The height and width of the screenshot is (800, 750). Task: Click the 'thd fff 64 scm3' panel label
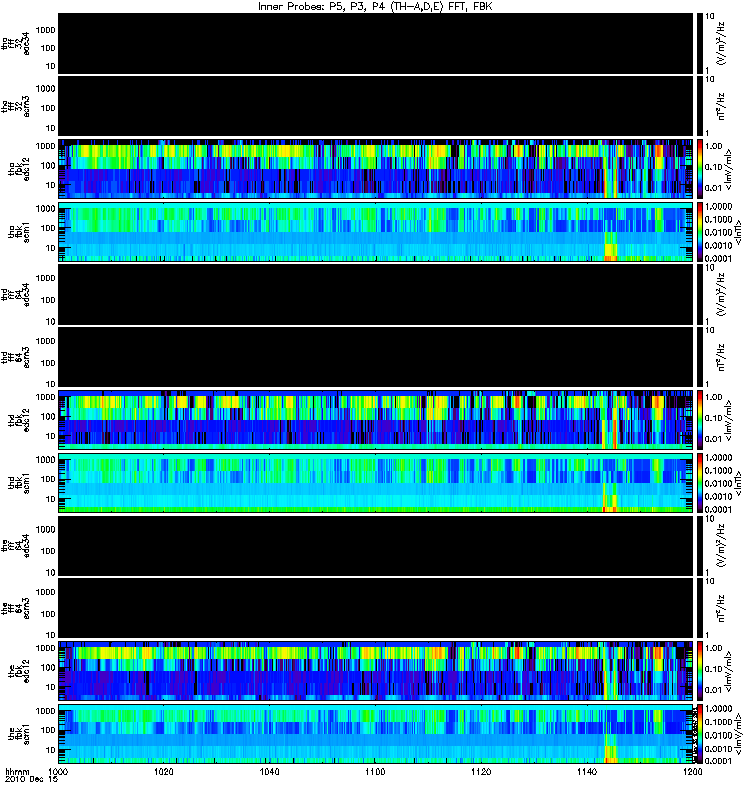16,358
